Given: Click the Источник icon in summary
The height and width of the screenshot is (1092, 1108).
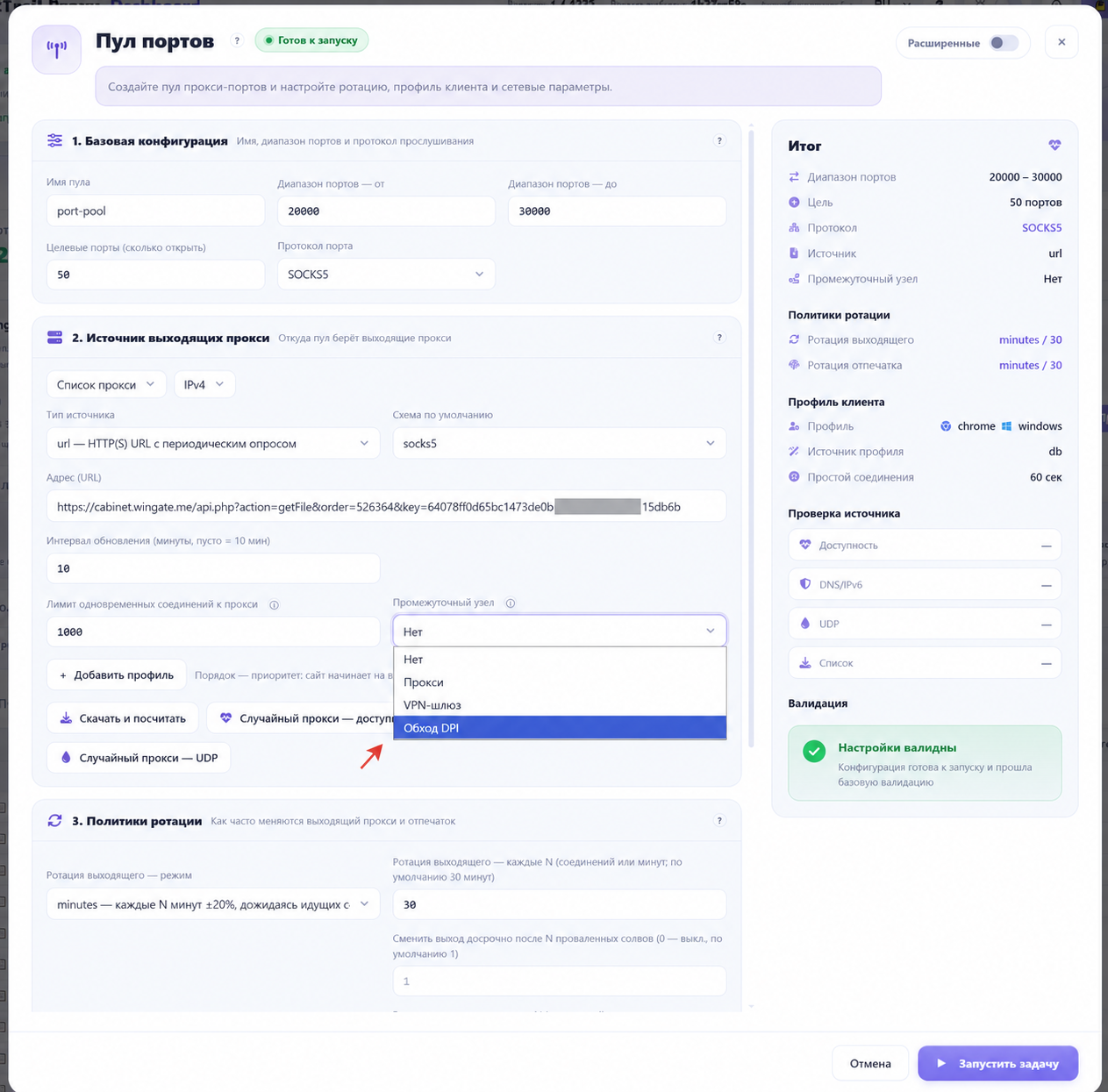Looking at the screenshot, I should click(794, 253).
